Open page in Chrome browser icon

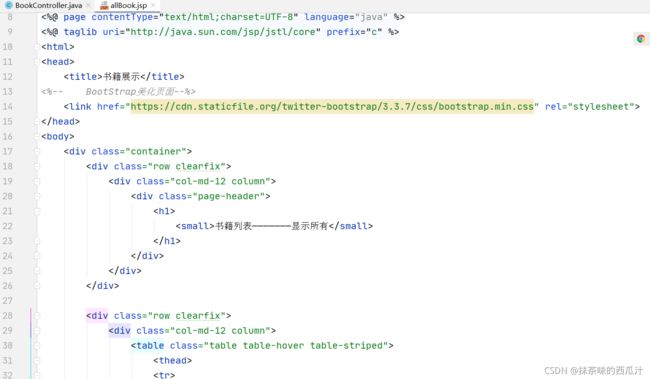point(641,39)
